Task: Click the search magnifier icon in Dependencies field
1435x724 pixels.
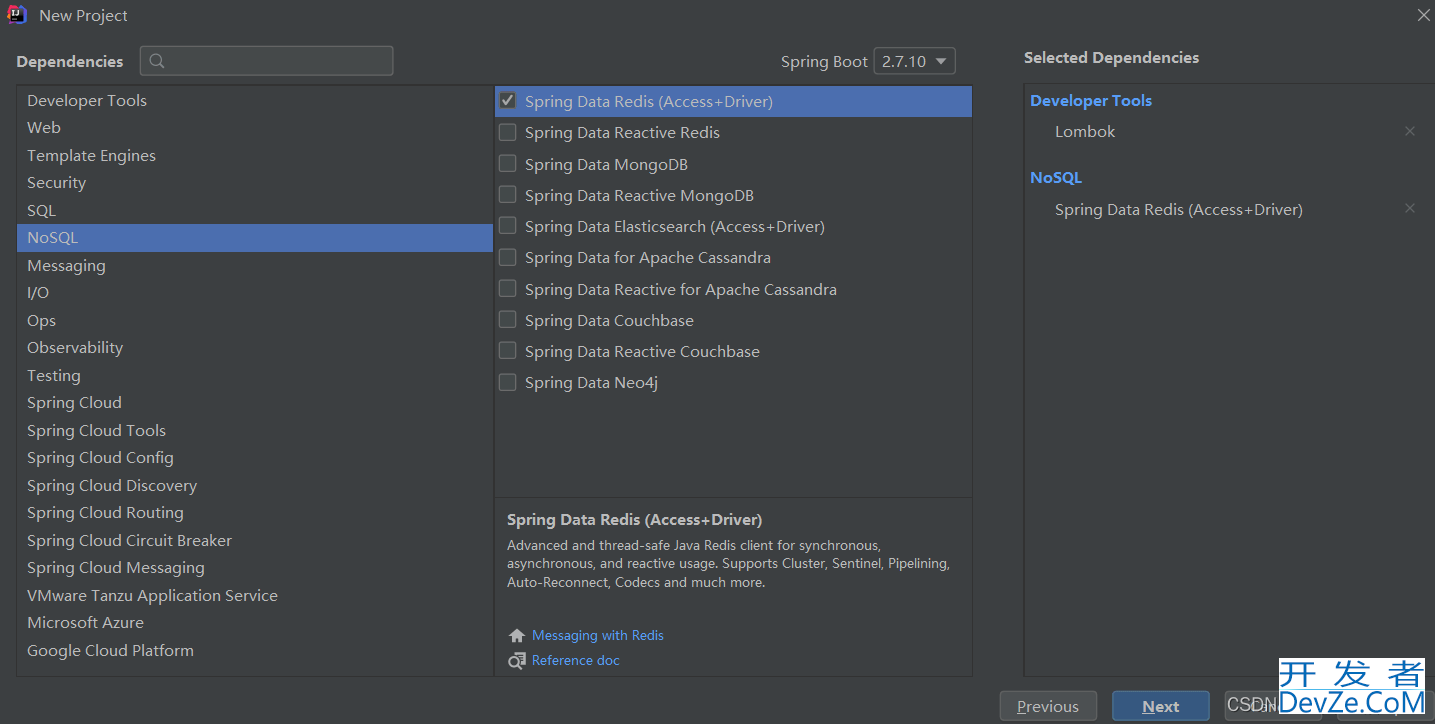Action: point(157,61)
